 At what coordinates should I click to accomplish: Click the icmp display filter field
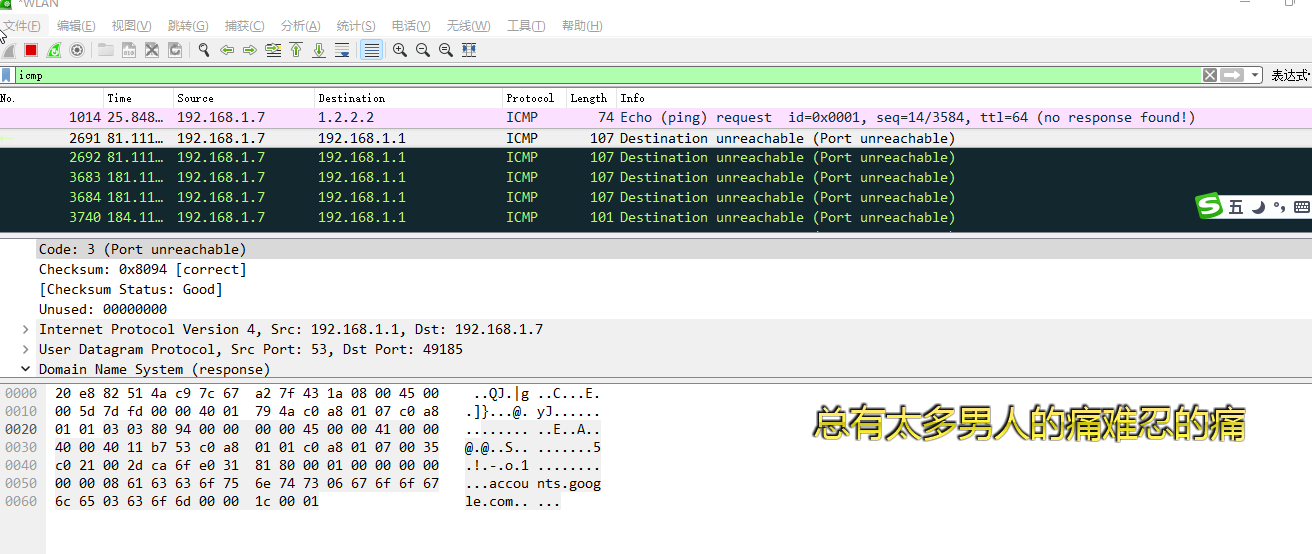coord(608,75)
